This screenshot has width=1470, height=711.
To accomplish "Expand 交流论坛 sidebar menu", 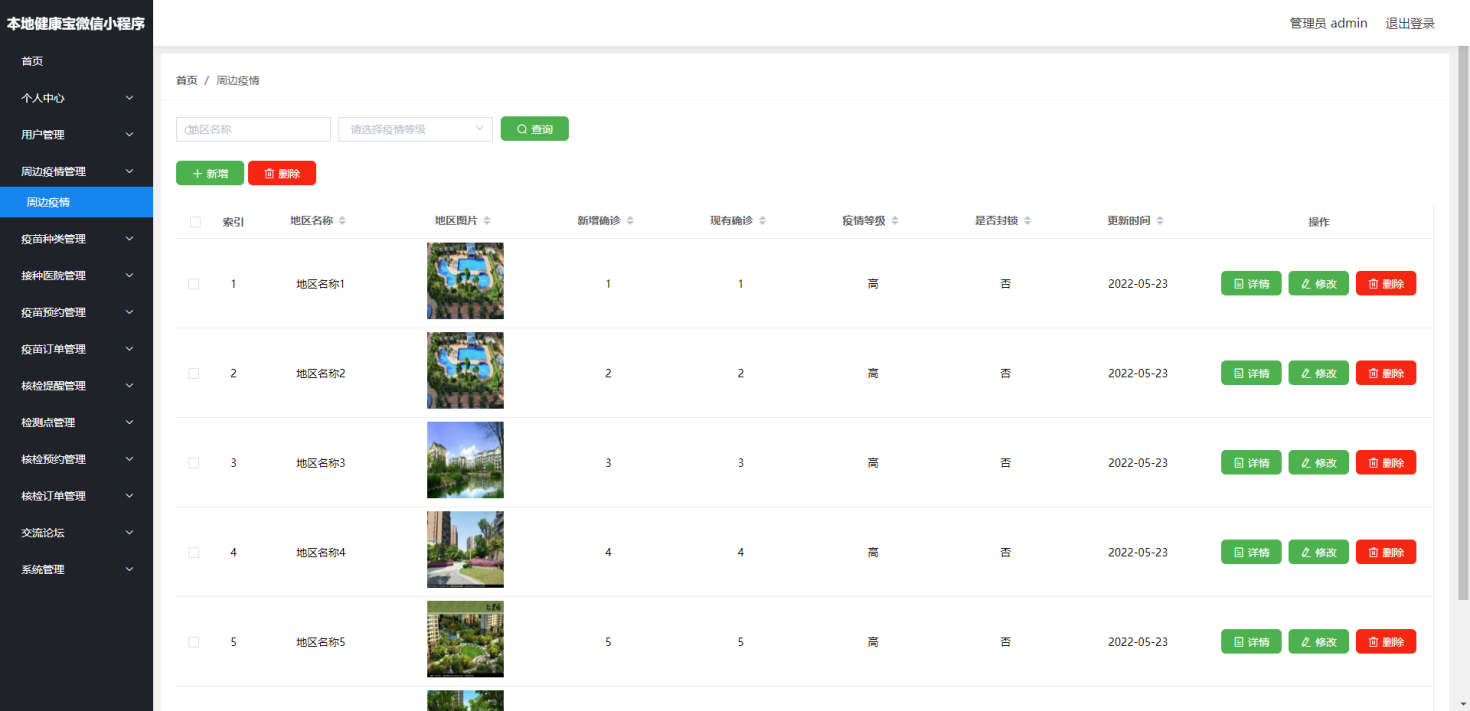I will 76,533.
